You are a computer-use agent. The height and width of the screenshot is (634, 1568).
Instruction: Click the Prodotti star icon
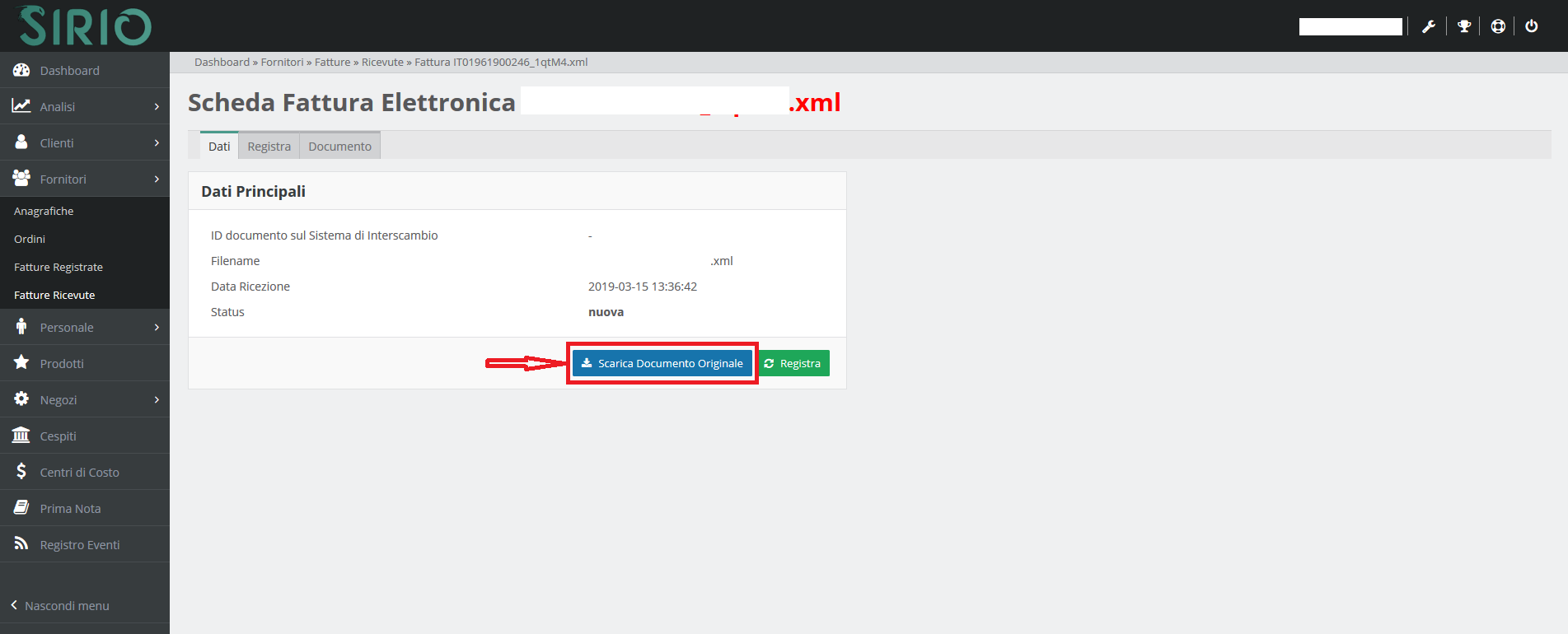pos(21,363)
